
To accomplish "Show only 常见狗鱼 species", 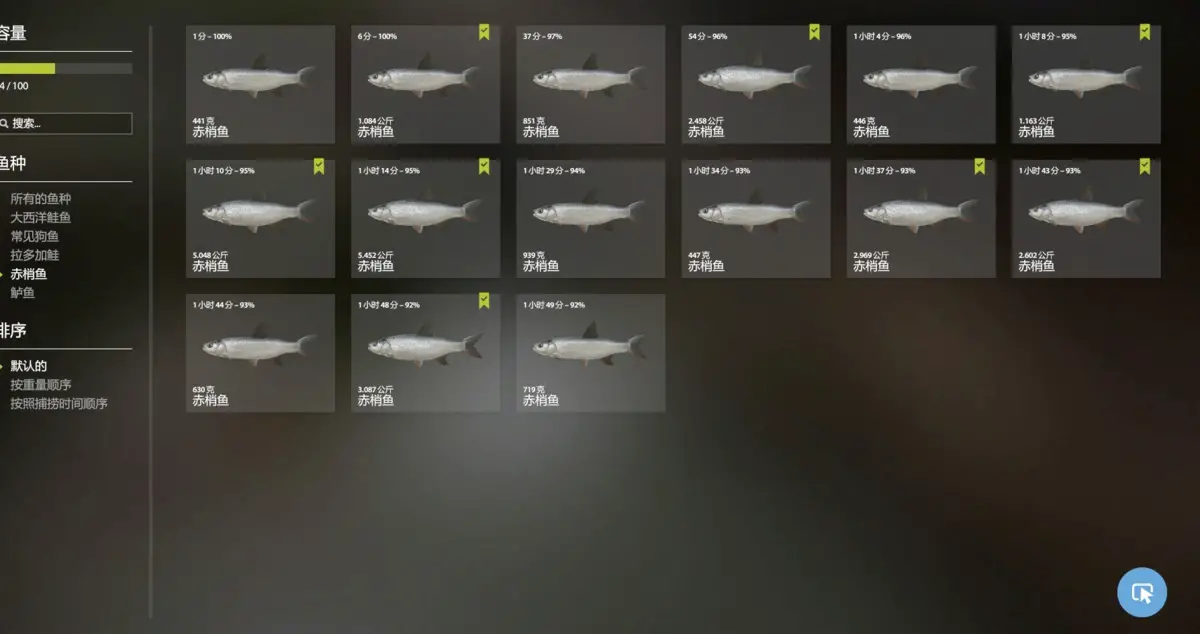I will click(x=35, y=236).
